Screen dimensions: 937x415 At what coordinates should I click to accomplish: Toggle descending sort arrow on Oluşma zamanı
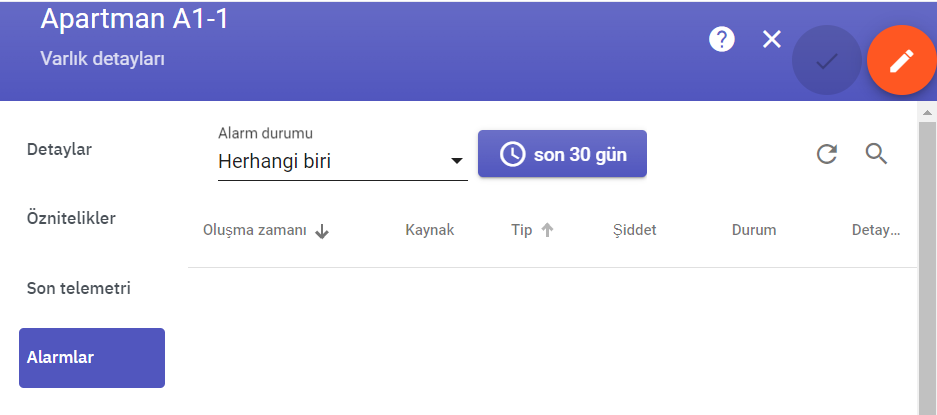[322, 231]
